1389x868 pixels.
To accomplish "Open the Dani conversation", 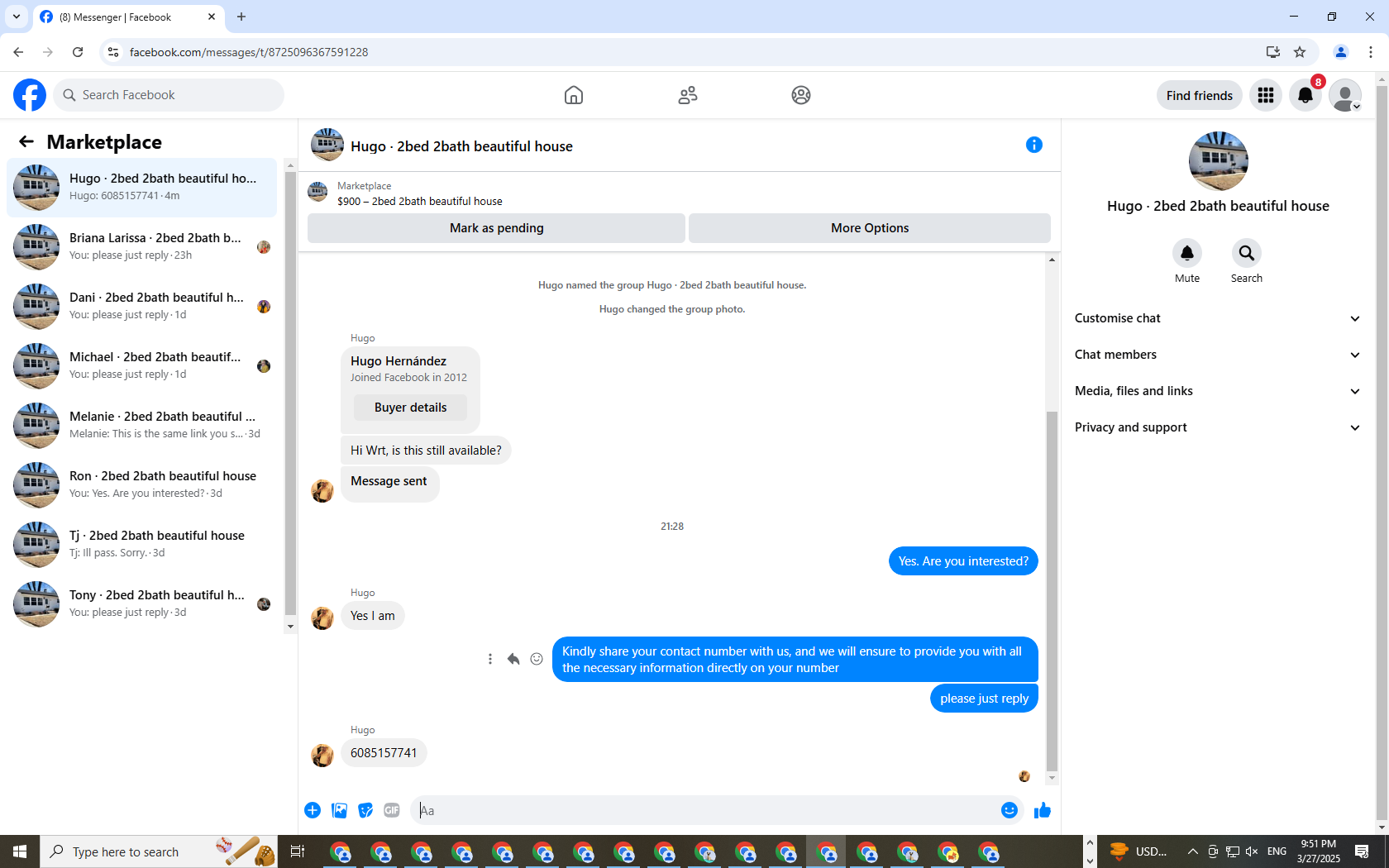I will (x=142, y=307).
